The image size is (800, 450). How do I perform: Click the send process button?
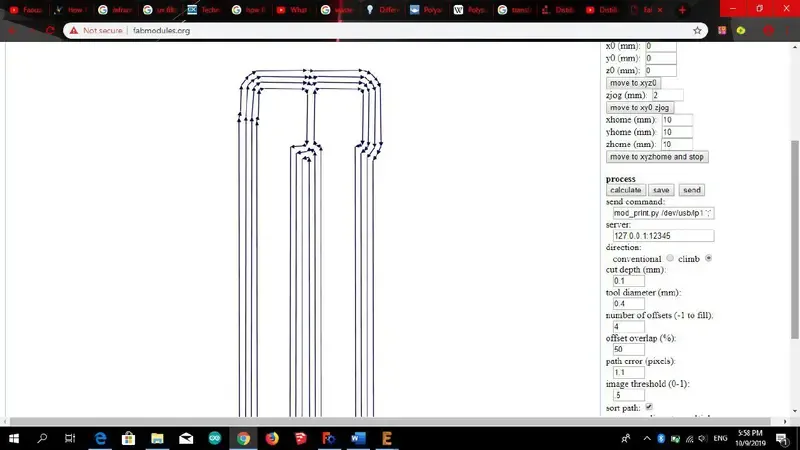(691, 190)
